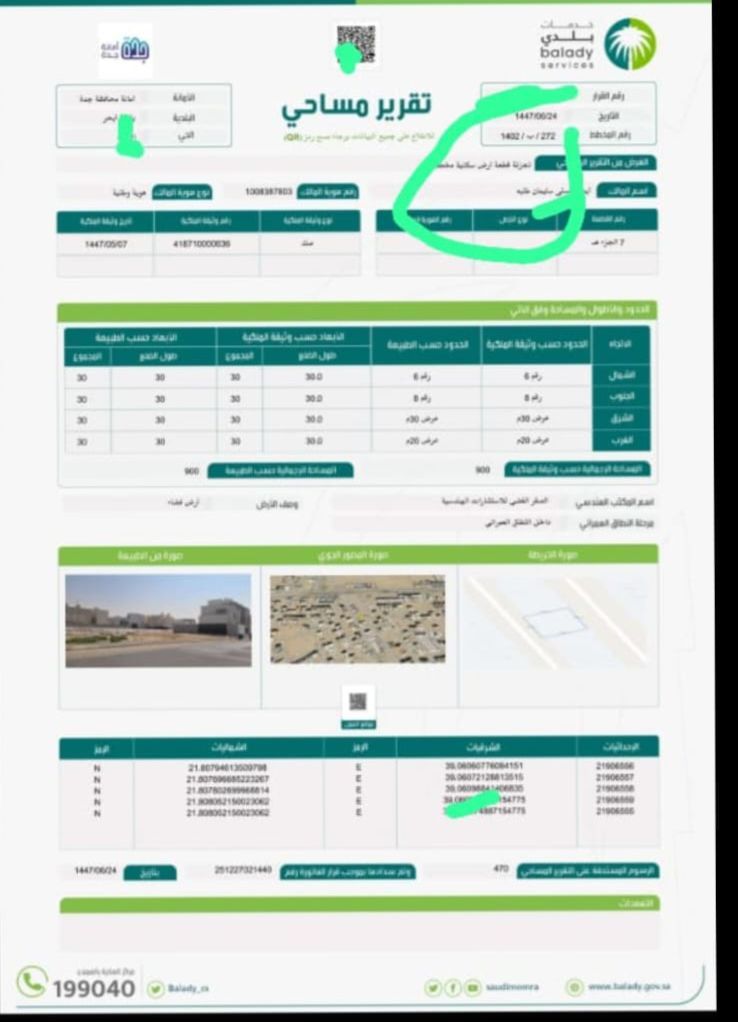Click the Balady palm tree logo
The width and height of the screenshot is (738, 1022).
click(630, 43)
